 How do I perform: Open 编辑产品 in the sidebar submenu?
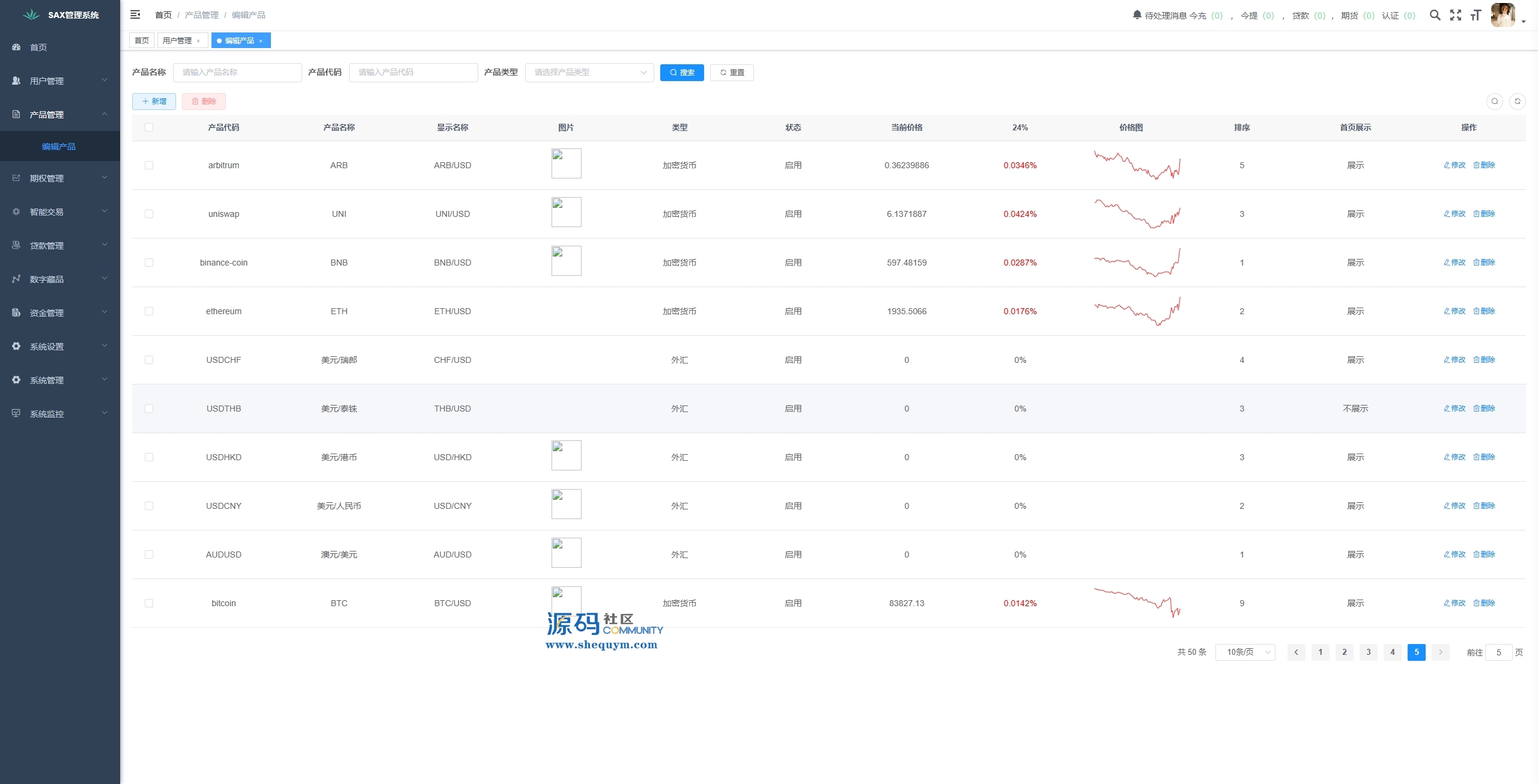(x=59, y=147)
